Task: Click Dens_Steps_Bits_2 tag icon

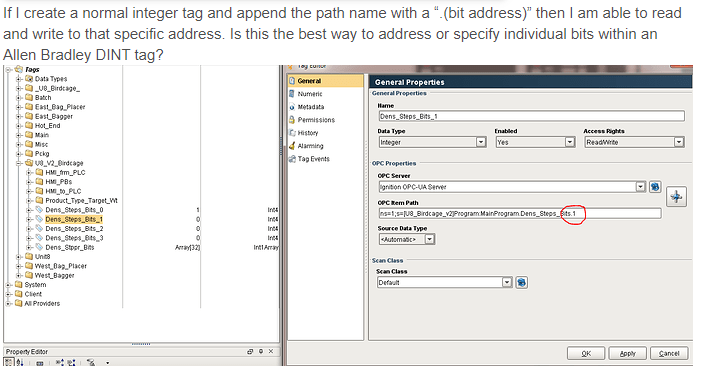Action: [39, 228]
